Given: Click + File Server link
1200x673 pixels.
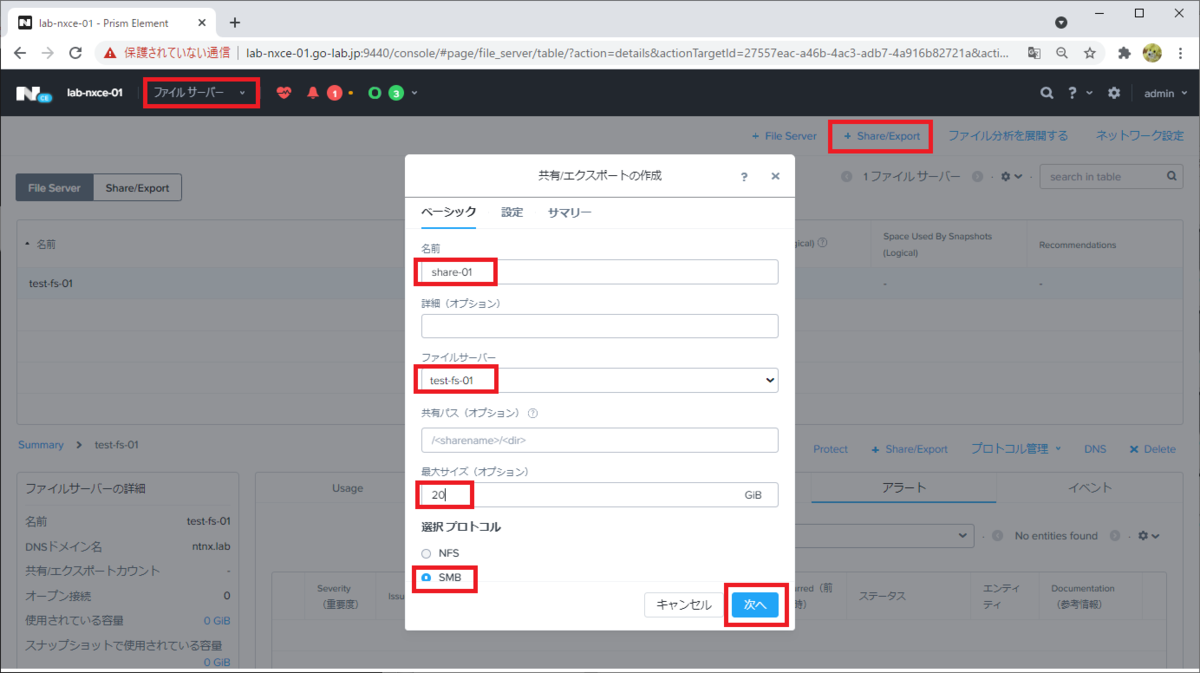Looking at the screenshot, I should tap(784, 135).
